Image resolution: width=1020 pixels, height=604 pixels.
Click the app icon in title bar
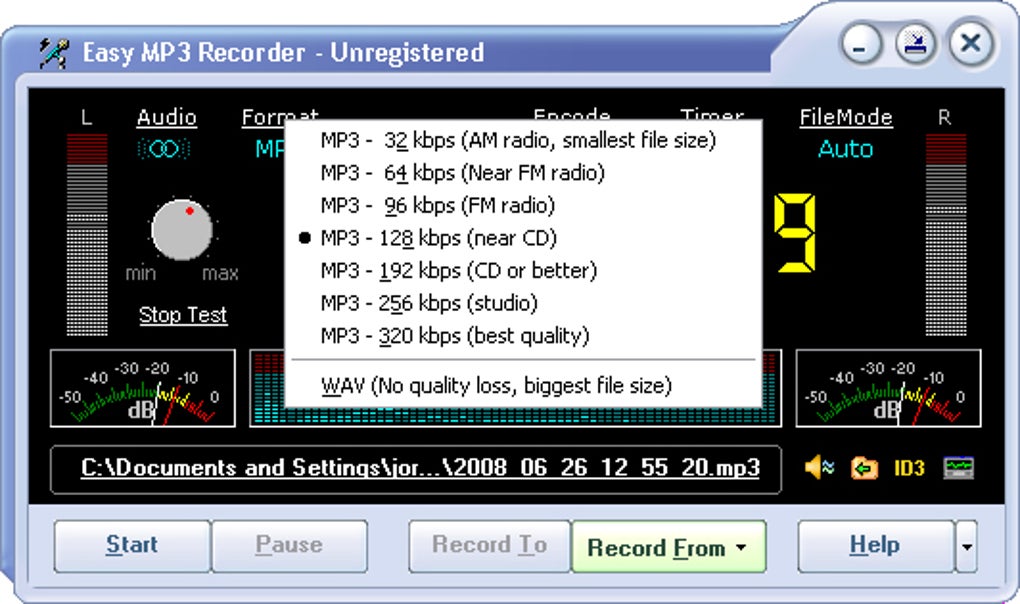pyautogui.click(x=53, y=53)
